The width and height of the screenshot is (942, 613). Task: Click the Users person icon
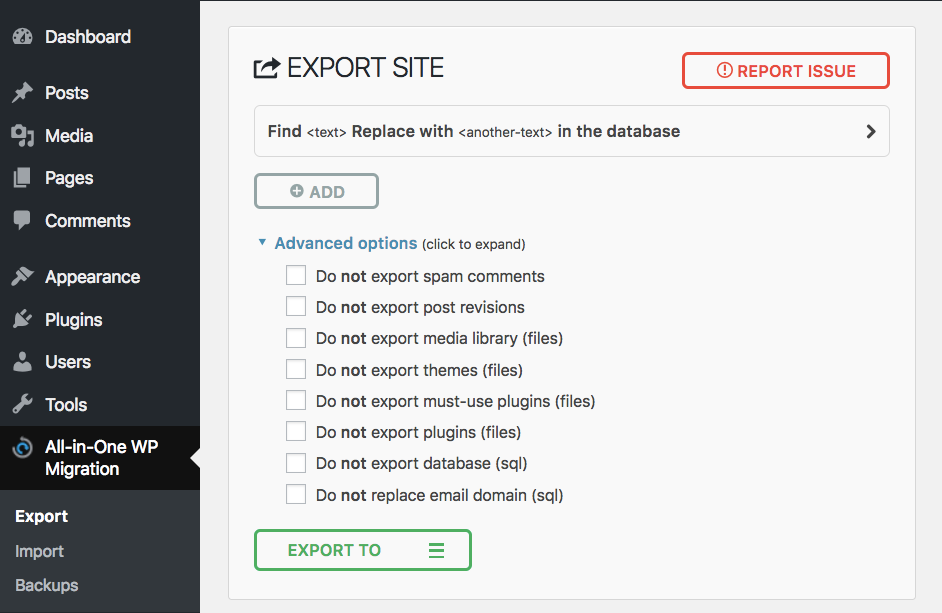click(x=23, y=362)
